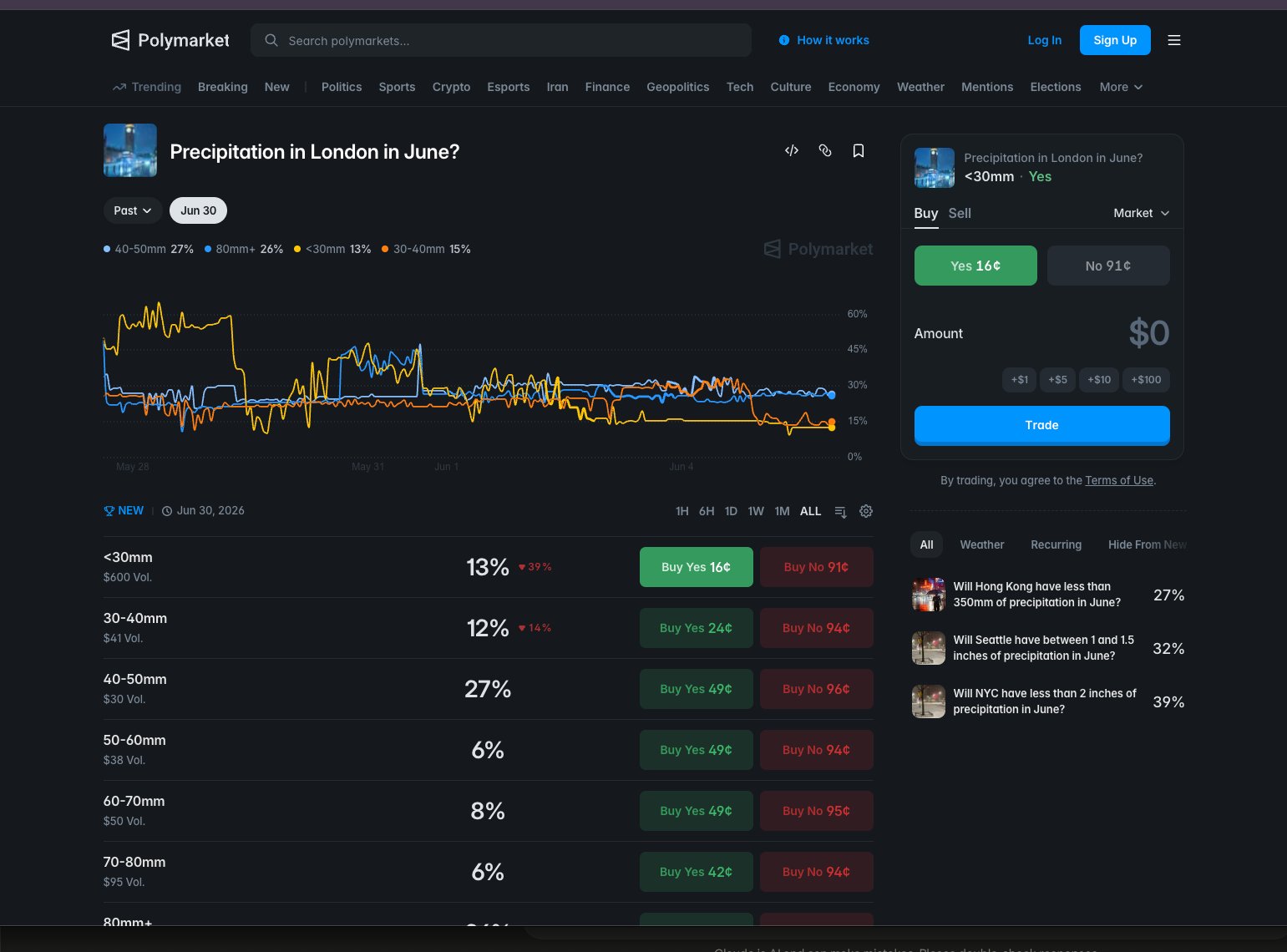Select the Recurring related markets filter

click(x=1056, y=544)
